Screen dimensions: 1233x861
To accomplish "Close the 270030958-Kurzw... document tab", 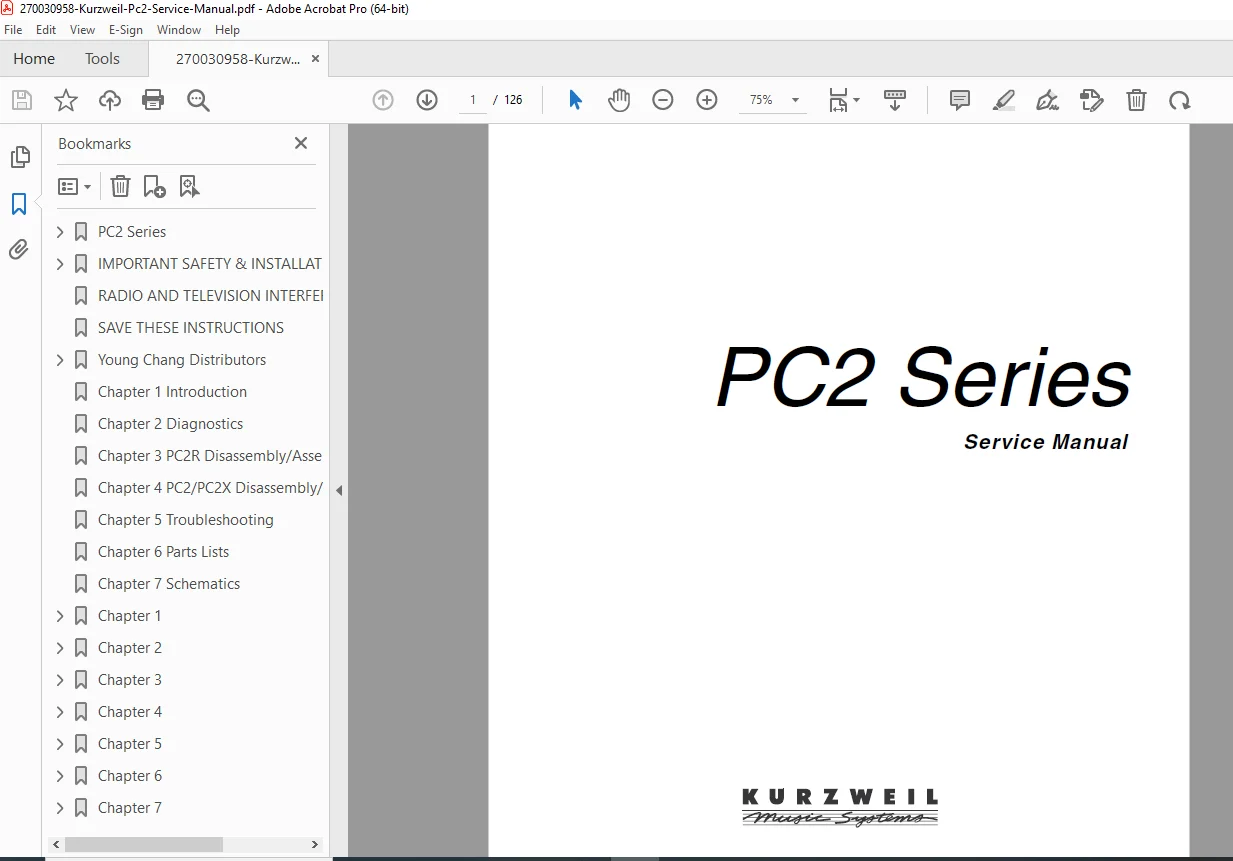I will click(315, 59).
